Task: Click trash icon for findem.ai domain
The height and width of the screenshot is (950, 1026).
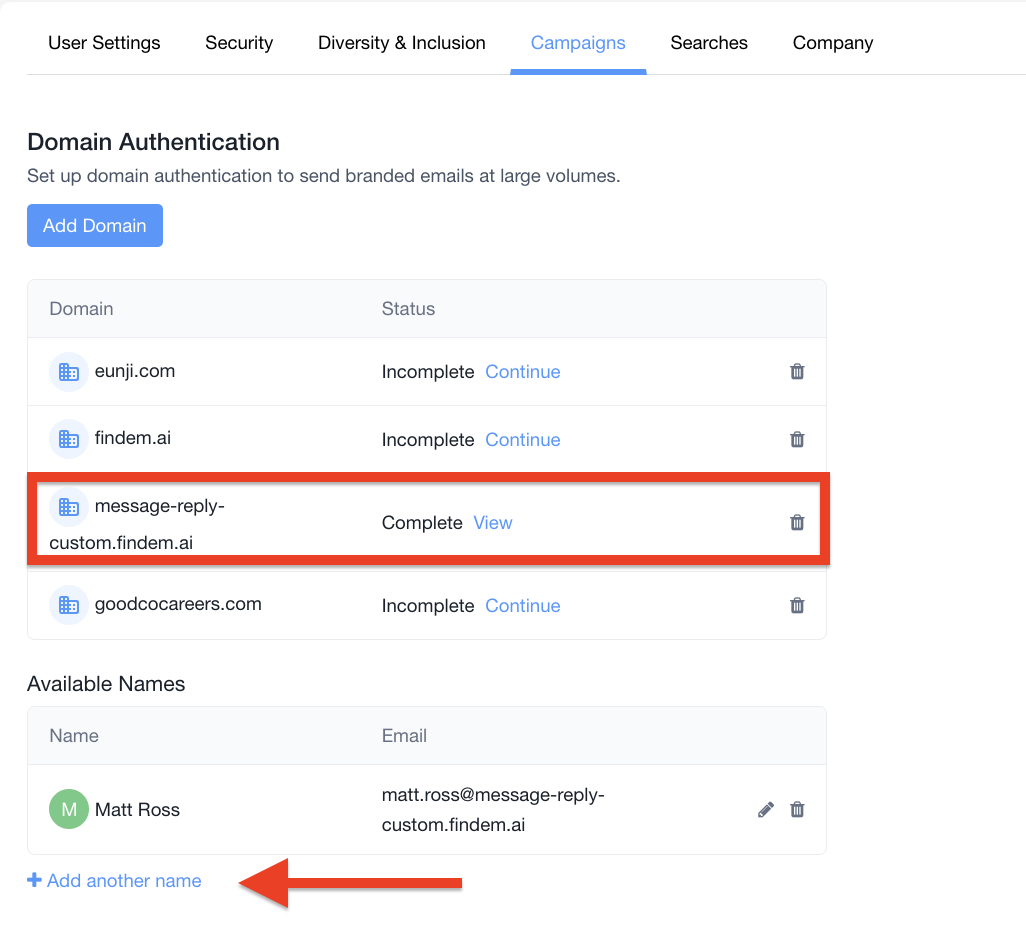Action: tap(797, 439)
